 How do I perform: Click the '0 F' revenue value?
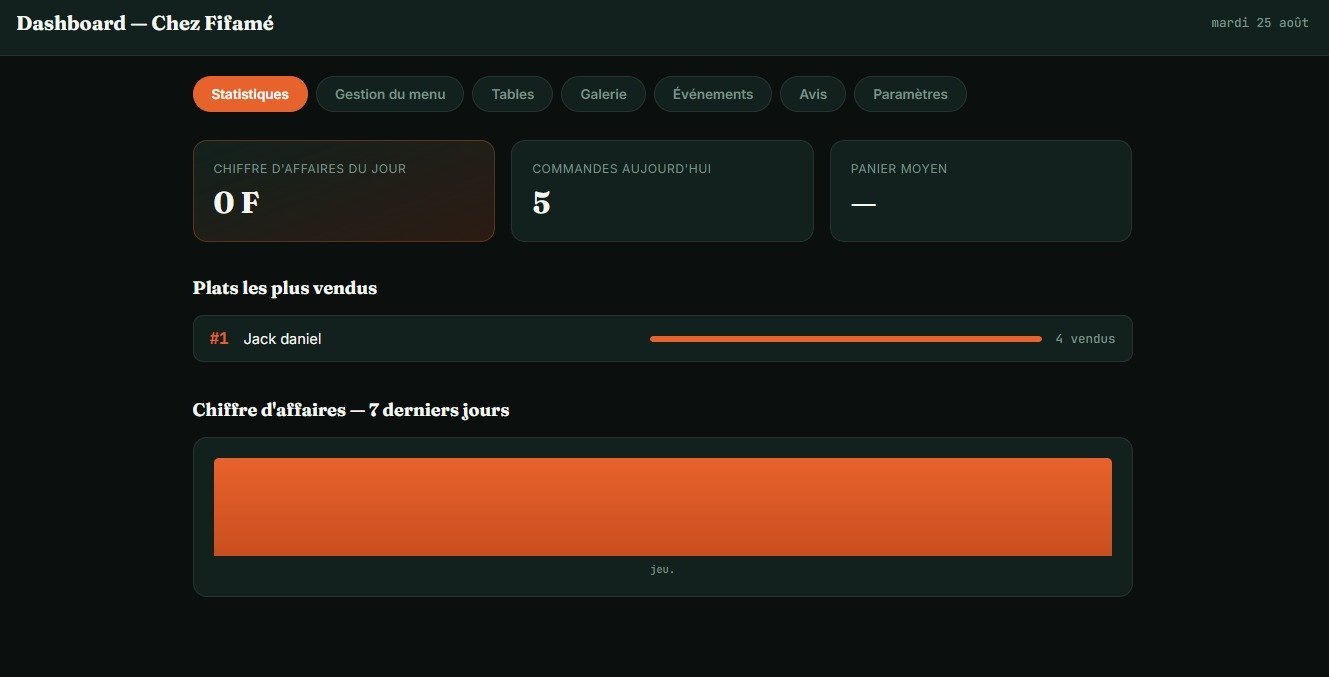pyautogui.click(x=236, y=203)
